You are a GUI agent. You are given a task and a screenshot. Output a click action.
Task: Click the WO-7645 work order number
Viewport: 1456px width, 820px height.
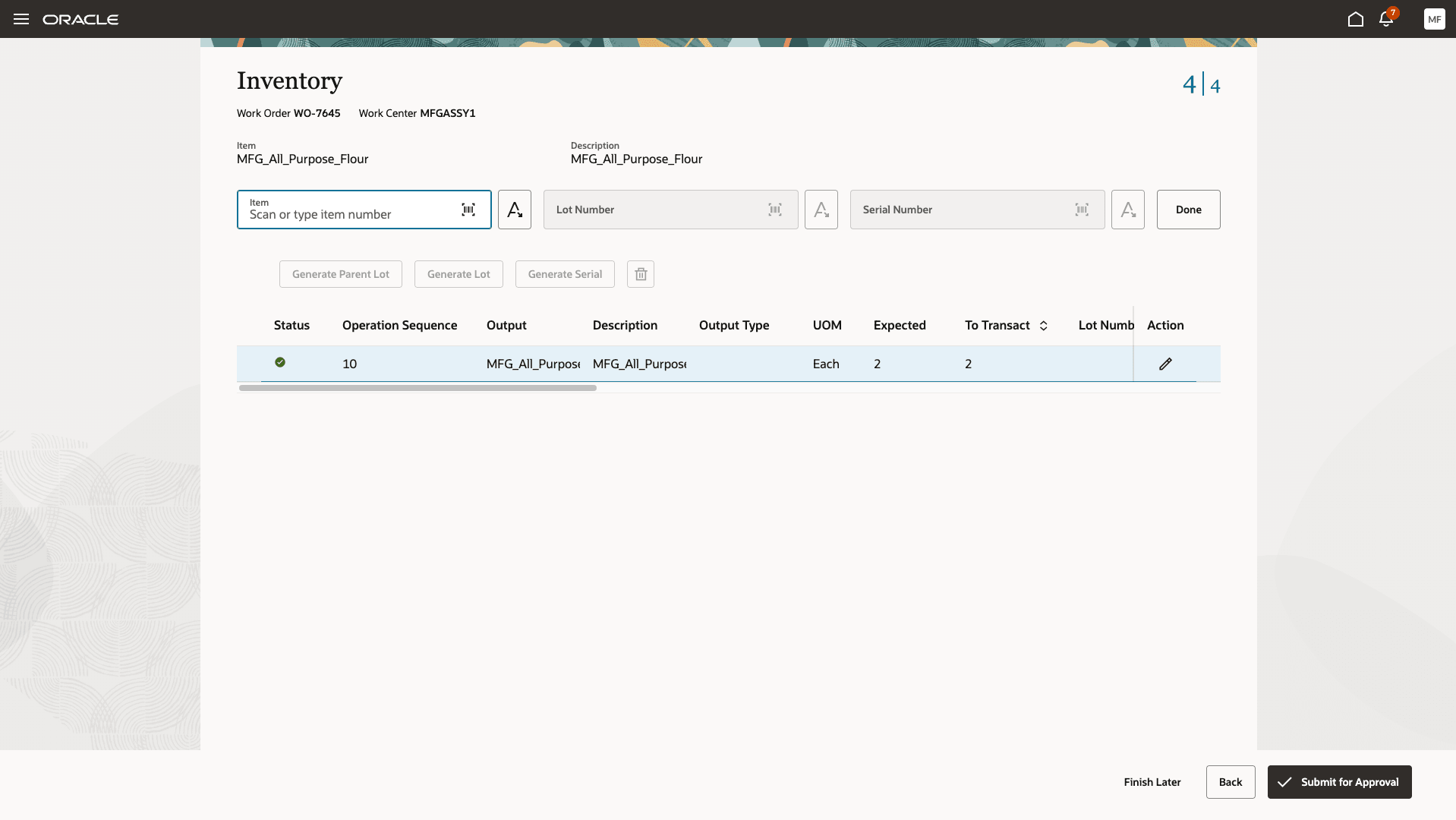coord(317,113)
